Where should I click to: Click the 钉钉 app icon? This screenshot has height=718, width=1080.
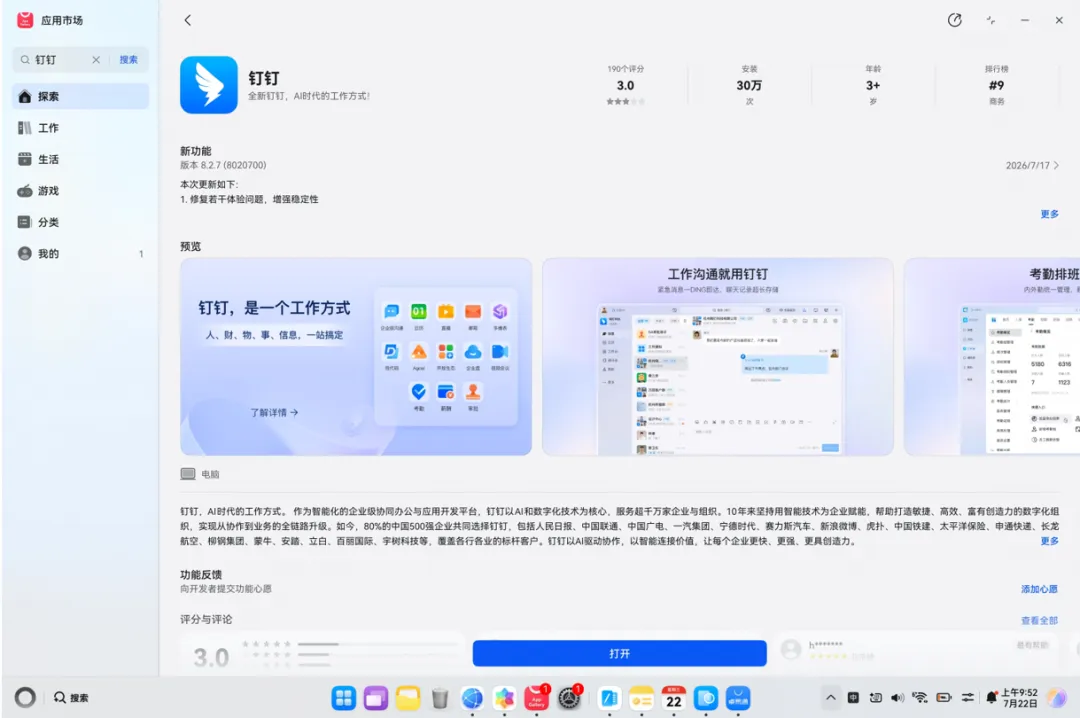pyautogui.click(x=209, y=85)
